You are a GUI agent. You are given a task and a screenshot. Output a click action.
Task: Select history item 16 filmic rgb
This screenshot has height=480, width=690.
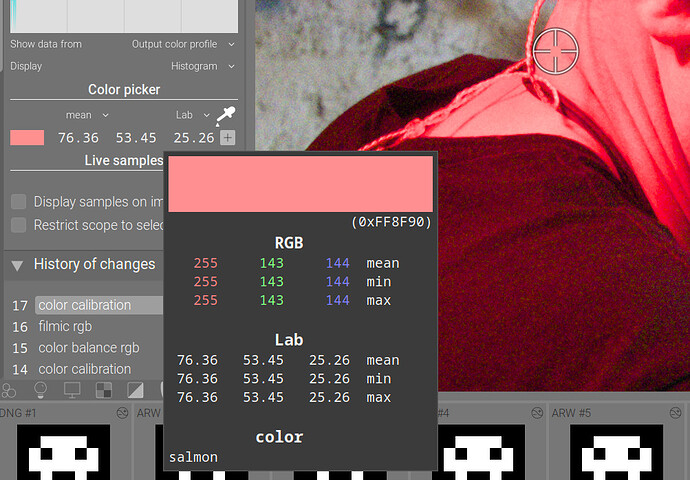click(x=65, y=326)
